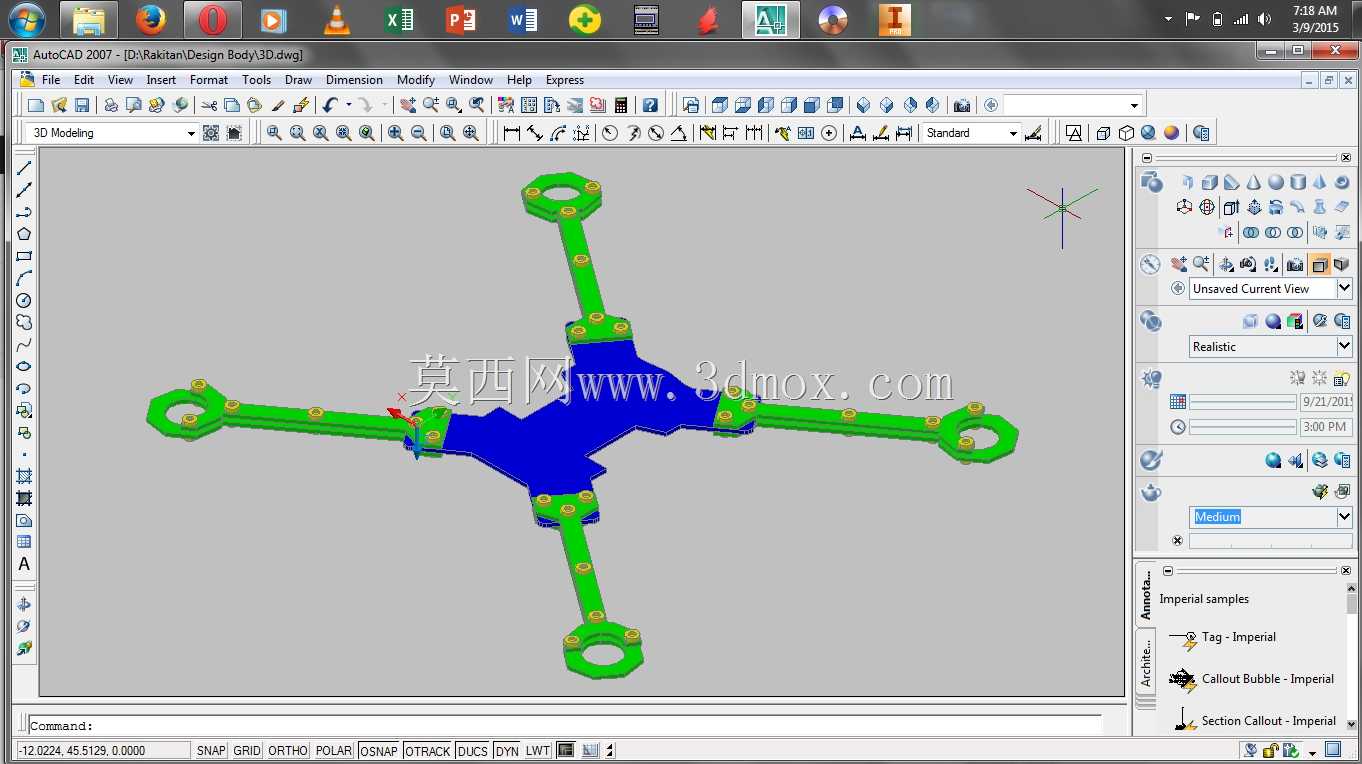Image resolution: width=1362 pixels, height=764 pixels.
Task: Open Firefox from Windows taskbar
Action: pyautogui.click(x=151, y=20)
